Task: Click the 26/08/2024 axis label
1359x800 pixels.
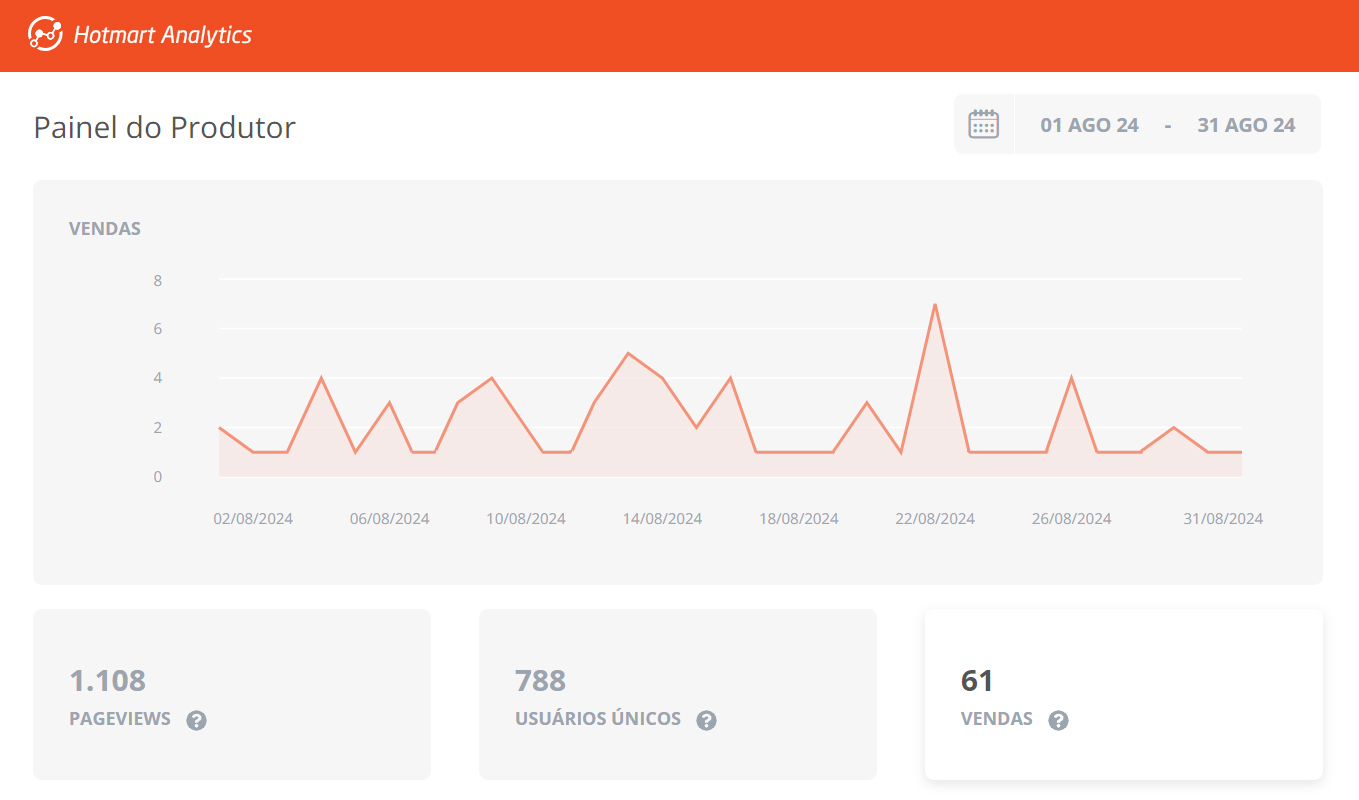Action: tap(1072, 518)
